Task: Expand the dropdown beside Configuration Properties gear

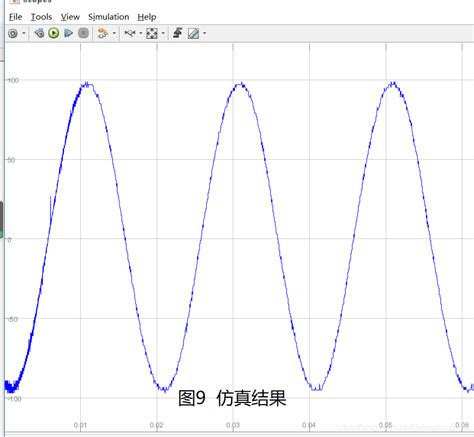Action: coord(24,33)
